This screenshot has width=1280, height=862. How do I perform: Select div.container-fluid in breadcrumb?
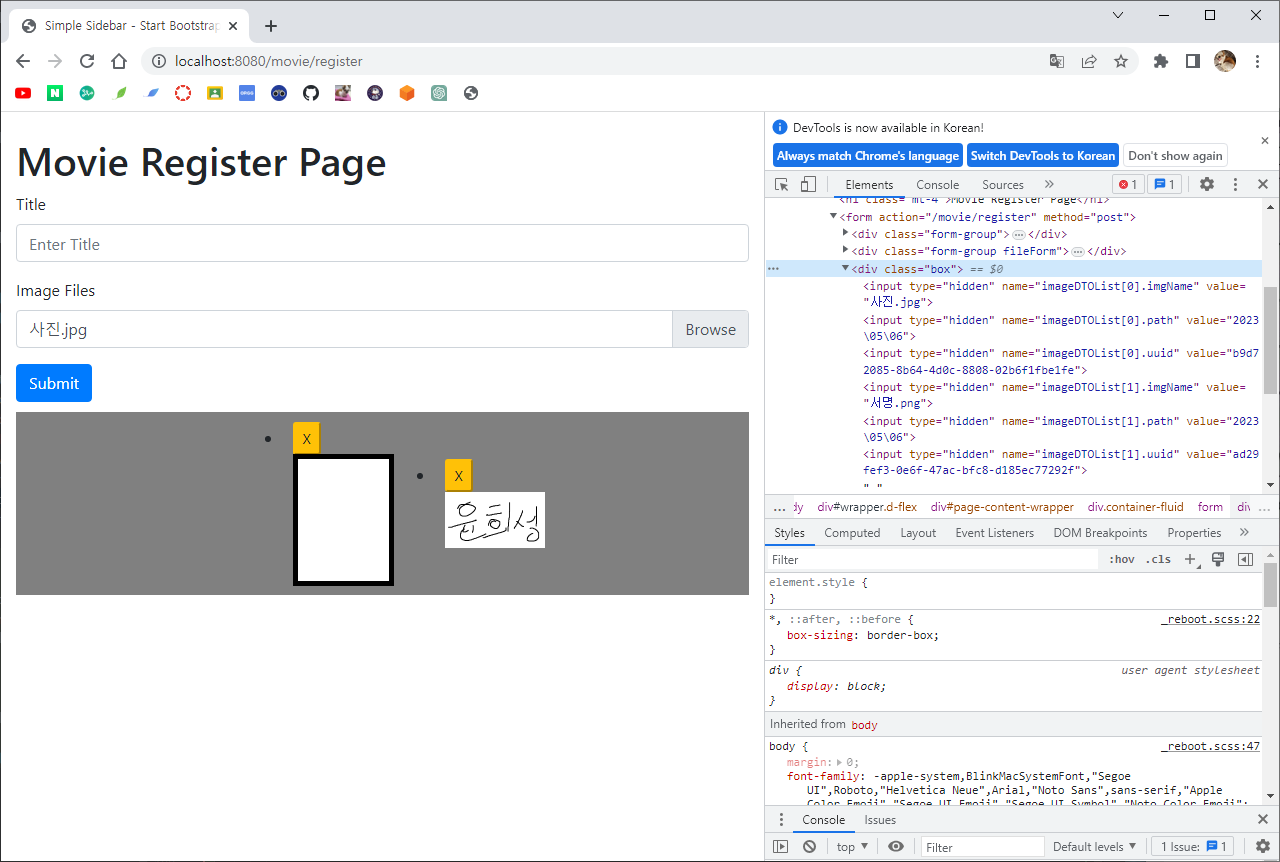tap(1135, 507)
